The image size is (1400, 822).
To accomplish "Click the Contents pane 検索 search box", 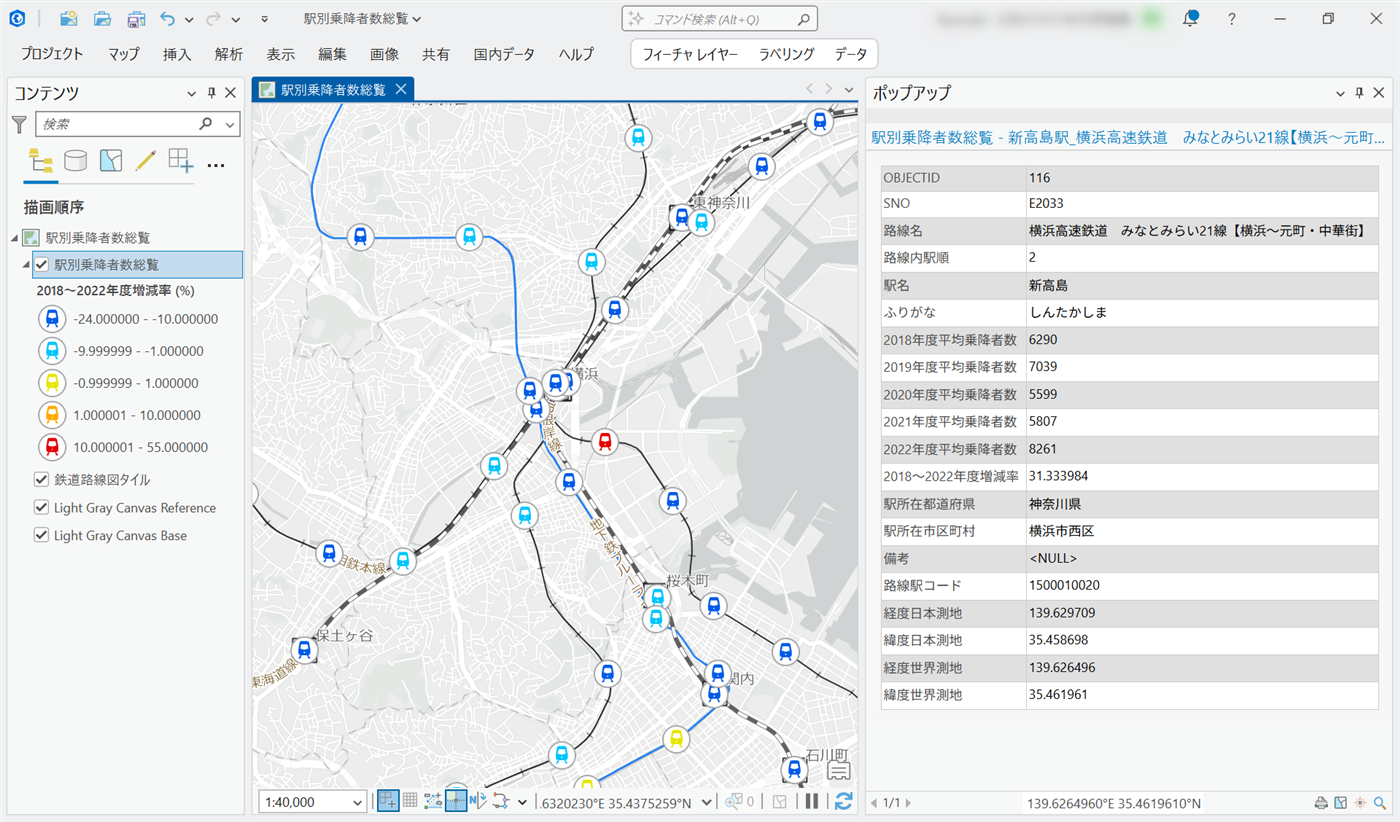I will tap(118, 124).
